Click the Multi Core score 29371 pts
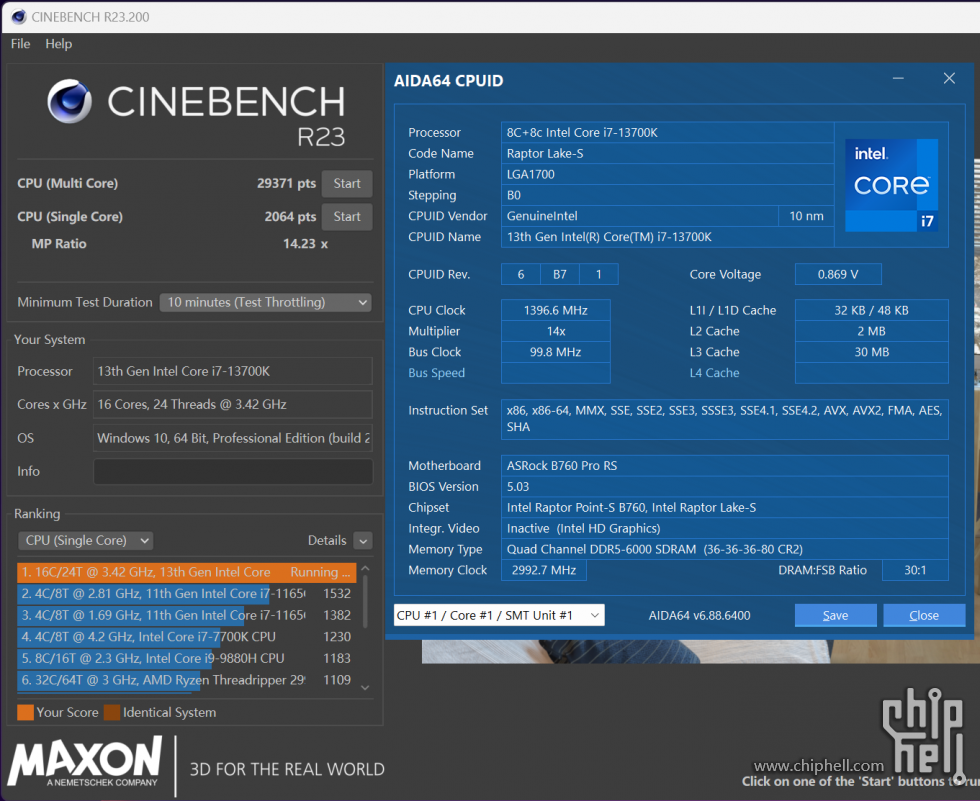The width and height of the screenshot is (980, 801). coord(286,184)
